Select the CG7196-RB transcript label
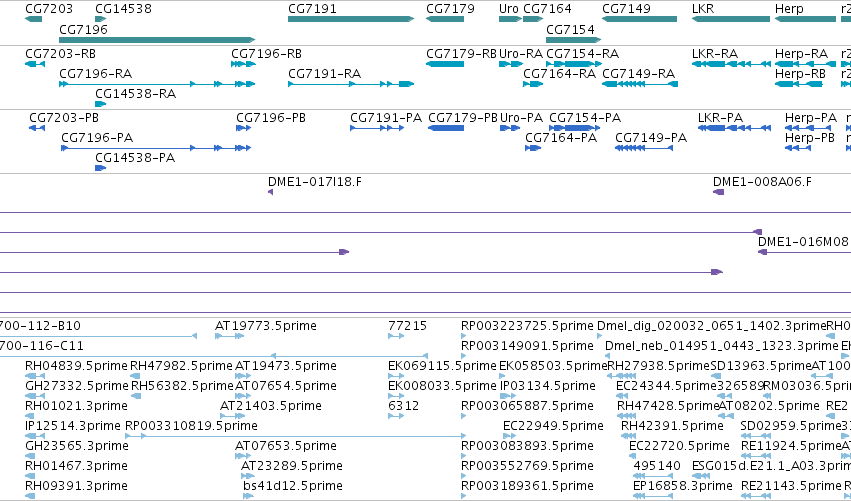Image resolution: width=851 pixels, height=501 pixels. click(x=266, y=54)
